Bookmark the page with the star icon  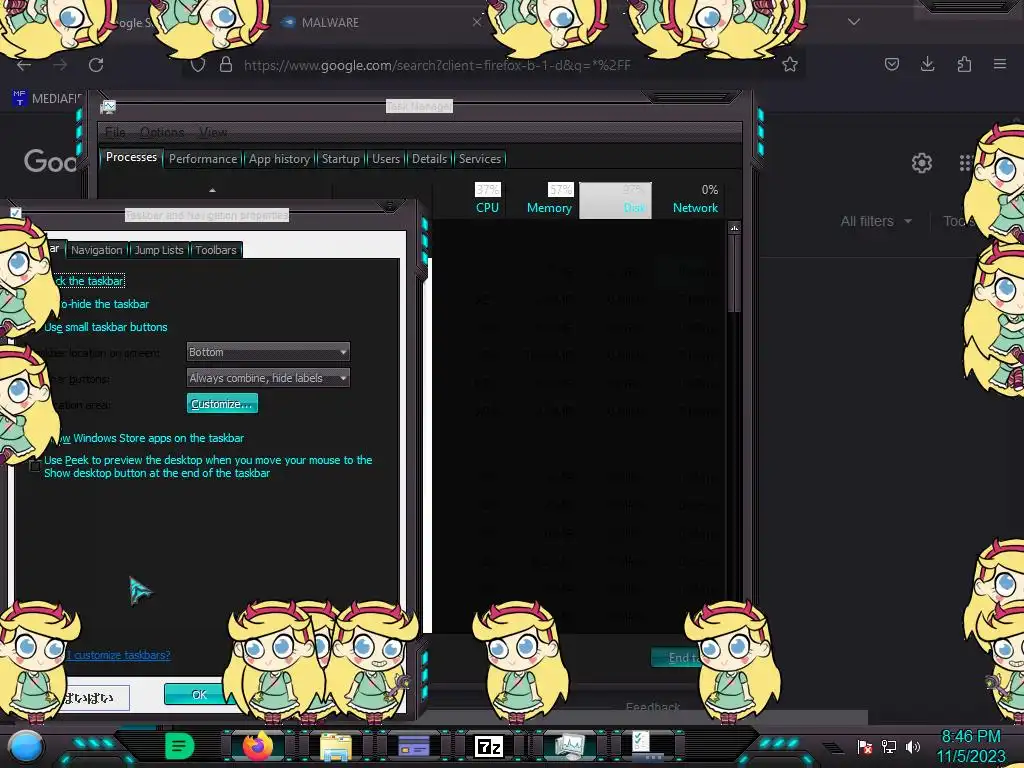click(790, 64)
